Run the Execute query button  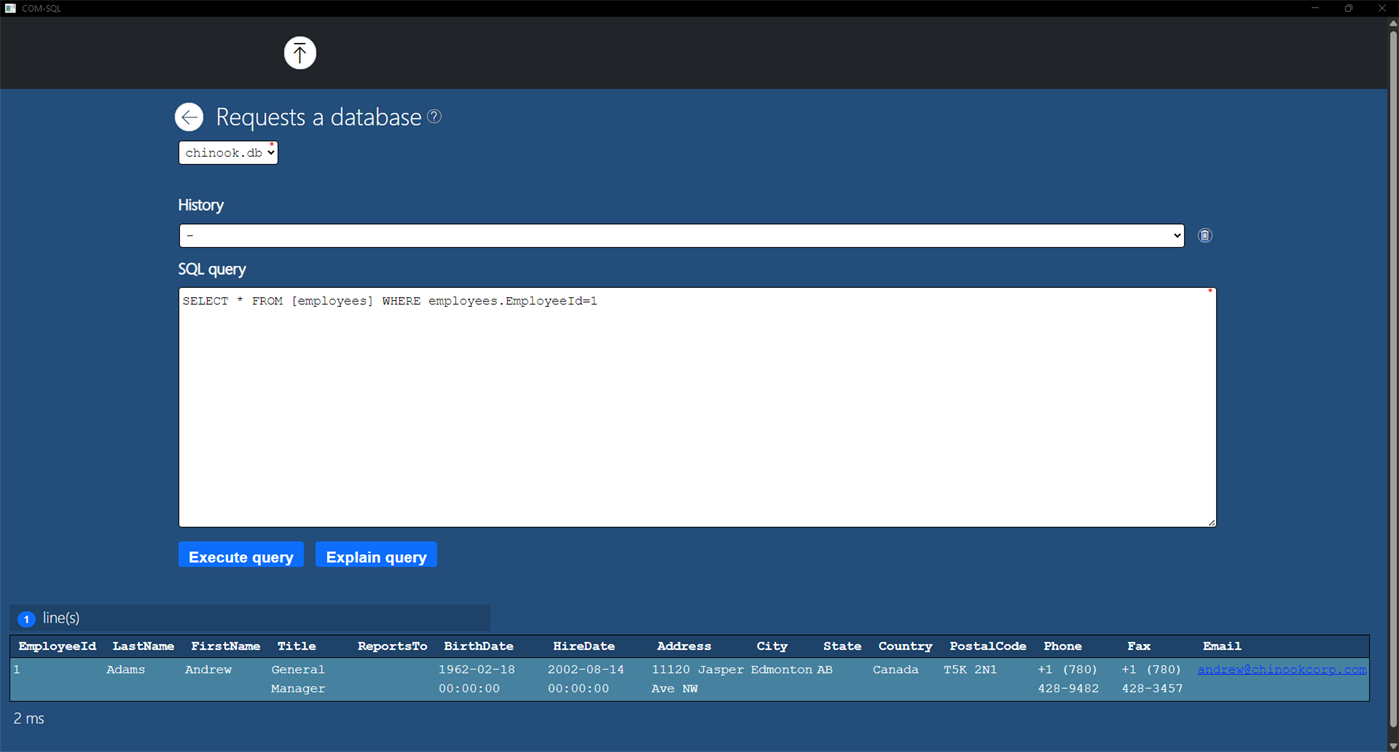[241, 556]
